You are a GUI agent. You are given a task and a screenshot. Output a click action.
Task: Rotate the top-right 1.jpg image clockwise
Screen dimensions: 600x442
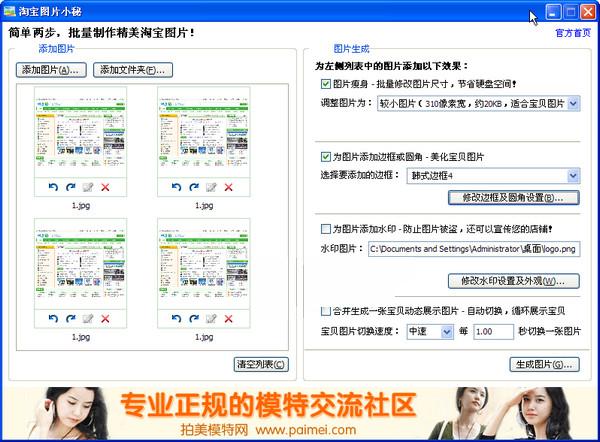click(x=194, y=187)
